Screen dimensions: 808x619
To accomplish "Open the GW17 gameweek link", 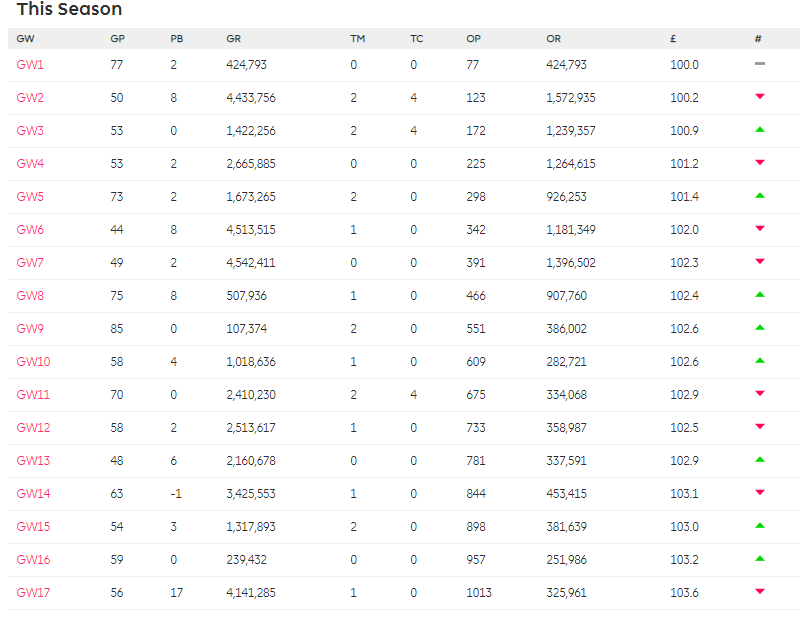I will (x=32, y=592).
